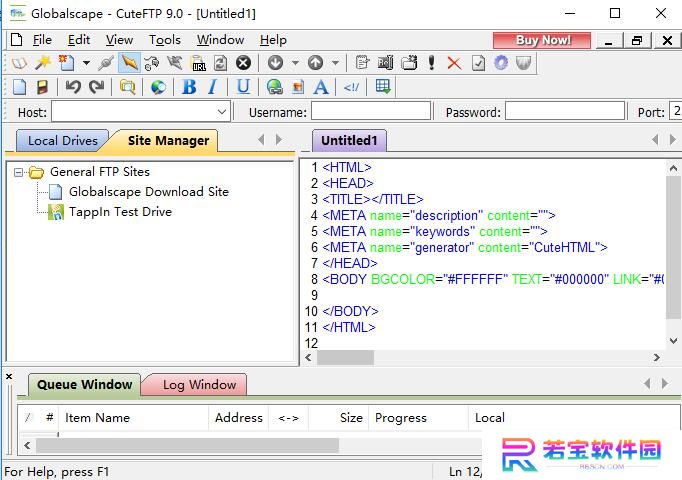The height and width of the screenshot is (480, 682).
Task: Click the Connect to URL icon
Action: click(199, 63)
